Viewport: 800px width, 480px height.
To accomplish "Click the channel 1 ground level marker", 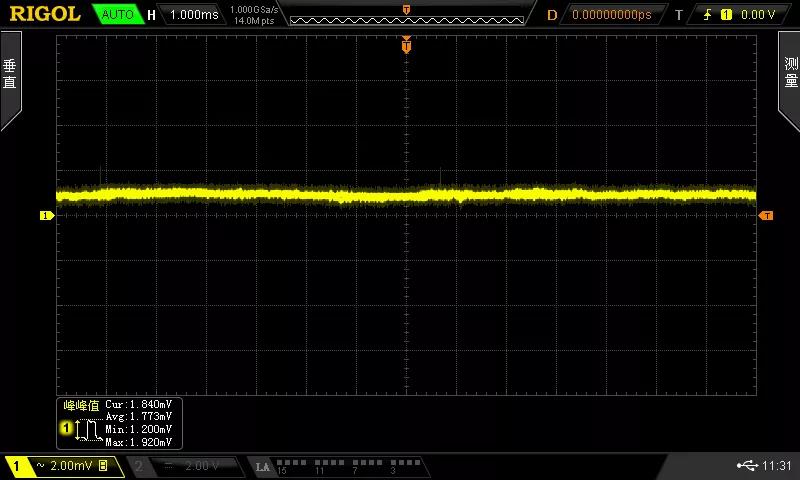I will [x=46, y=216].
